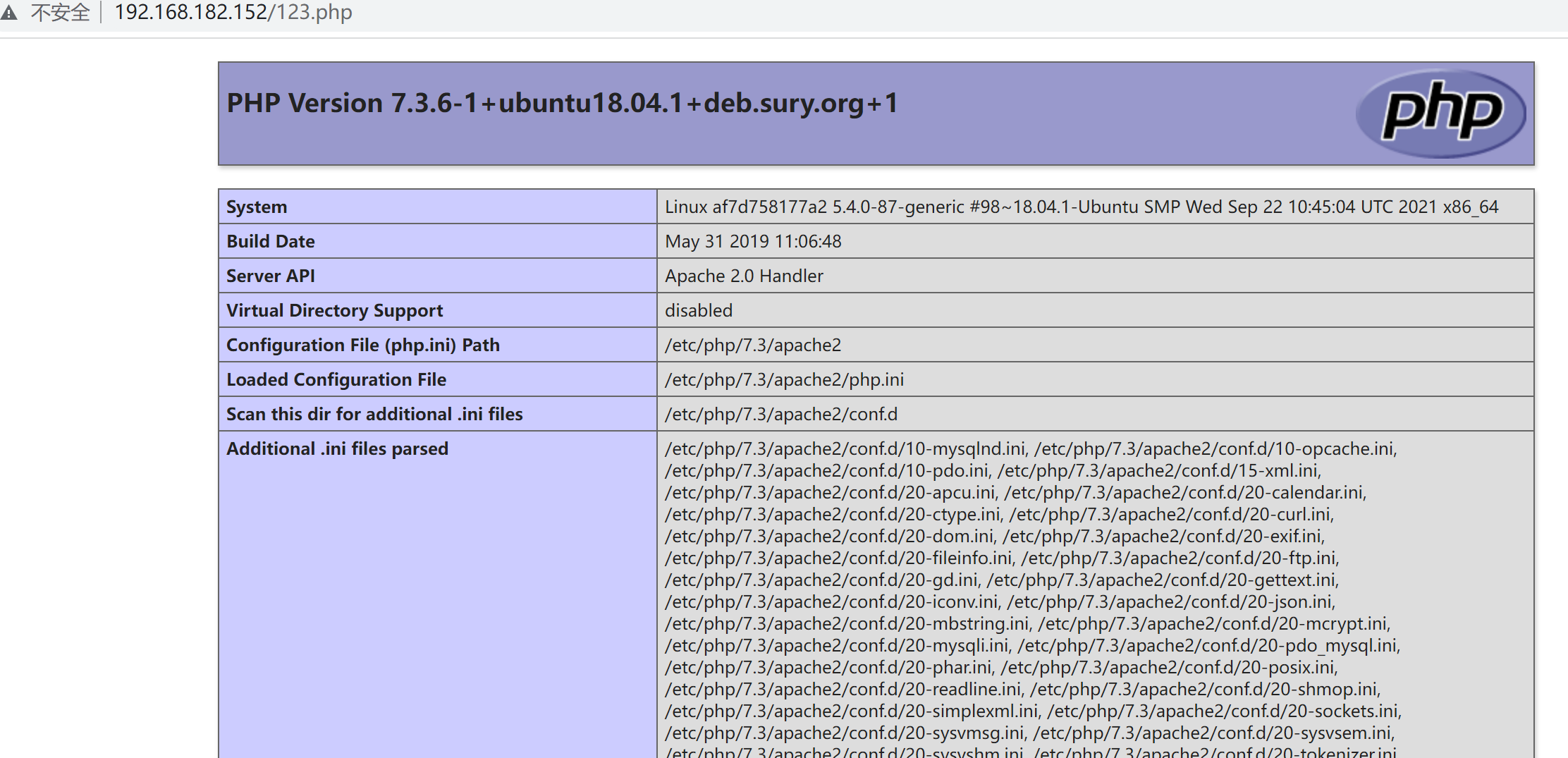Click the 20-mbstring.ini file path
Image resolution: width=1568 pixels, height=758 pixels.
coord(847,623)
